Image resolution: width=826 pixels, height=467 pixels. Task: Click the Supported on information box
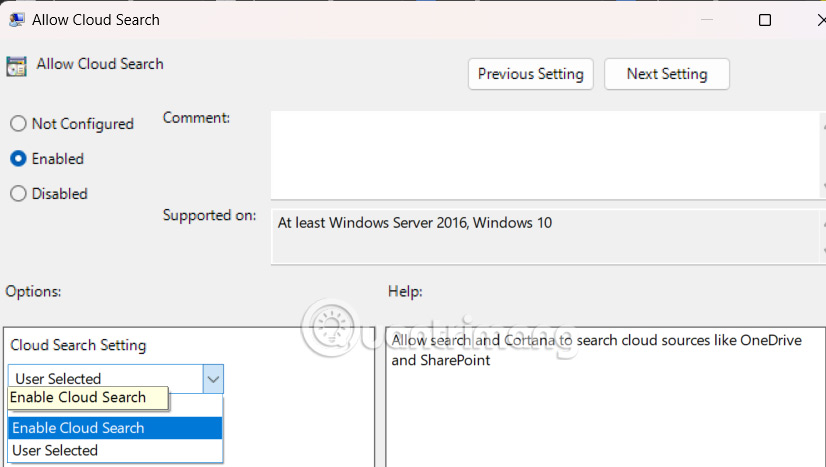click(x=540, y=236)
